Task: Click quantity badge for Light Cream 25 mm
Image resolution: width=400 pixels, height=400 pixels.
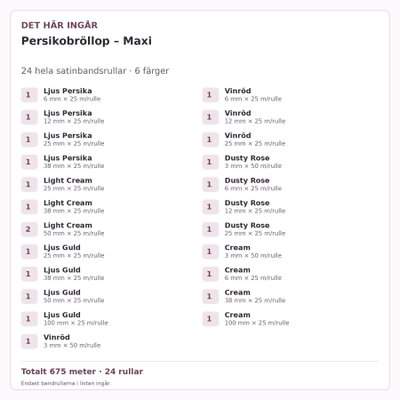Action: (x=29, y=184)
